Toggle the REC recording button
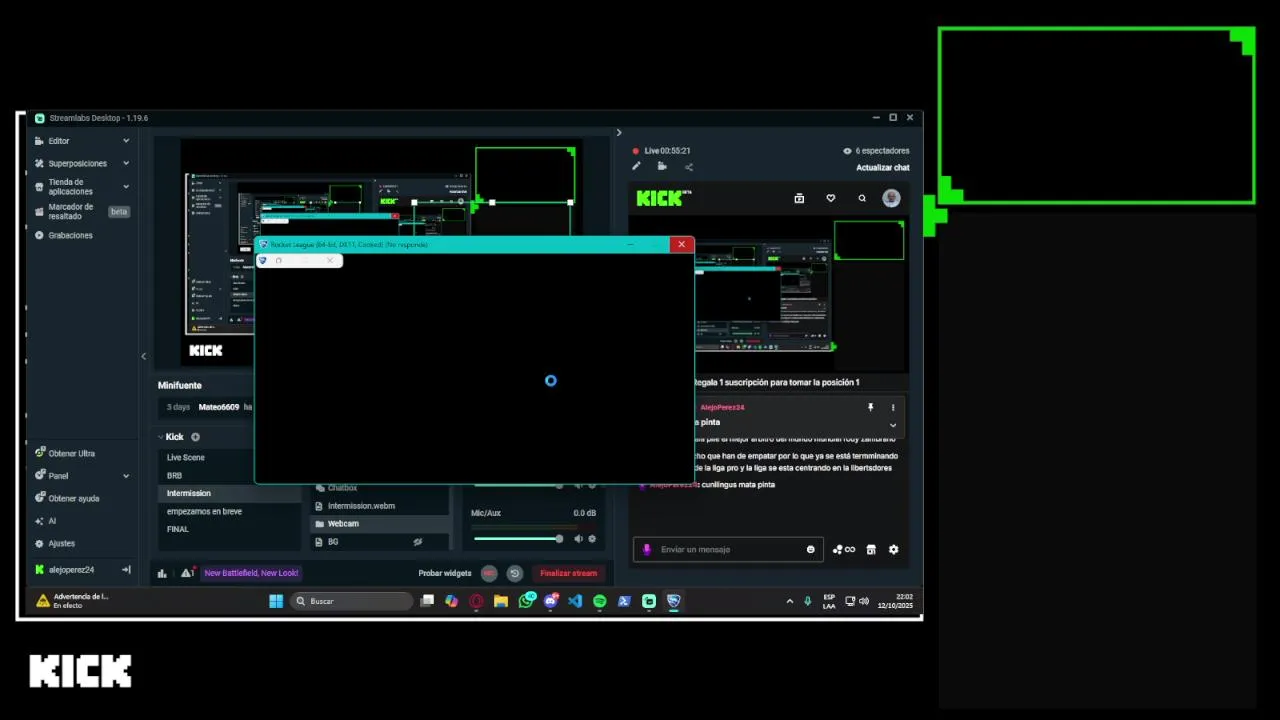This screenshot has width=1280, height=720. click(489, 573)
